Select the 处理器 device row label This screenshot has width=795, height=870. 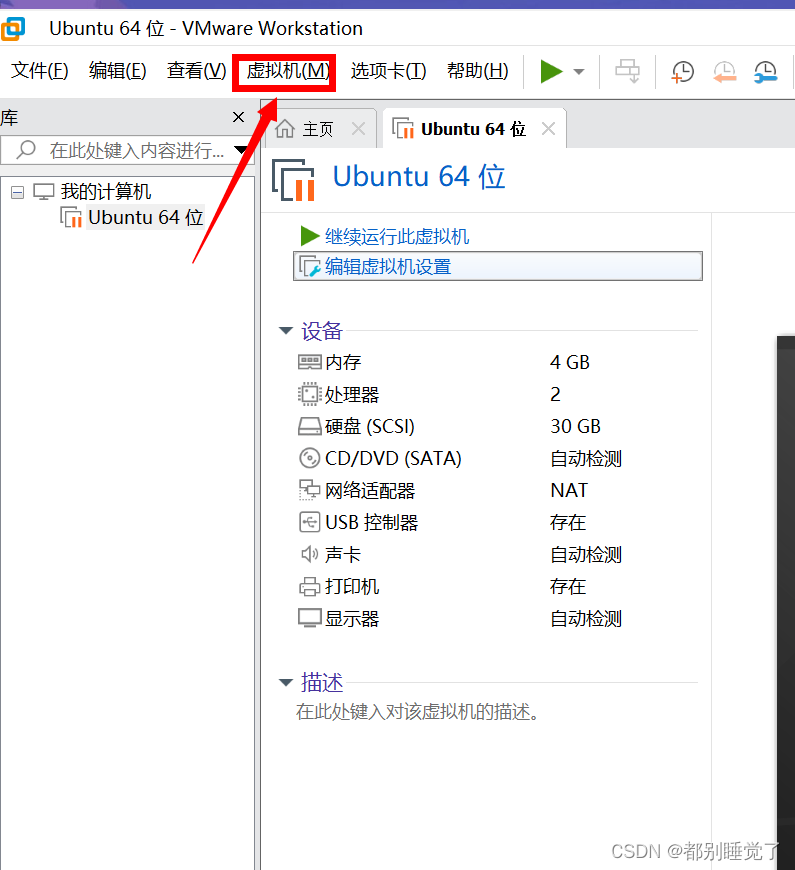point(352,394)
